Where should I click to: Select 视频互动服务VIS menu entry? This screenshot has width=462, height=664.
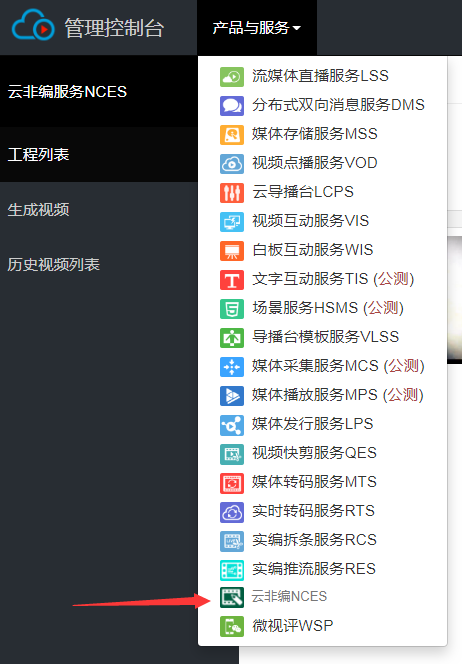click(x=310, y=221)
